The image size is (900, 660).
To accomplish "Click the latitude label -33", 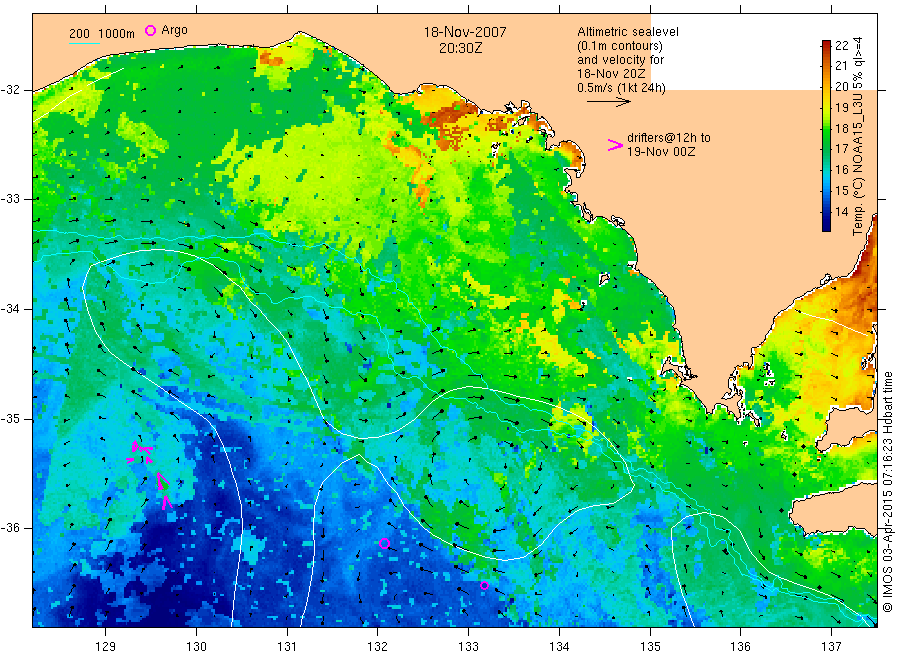I will 10,199.
